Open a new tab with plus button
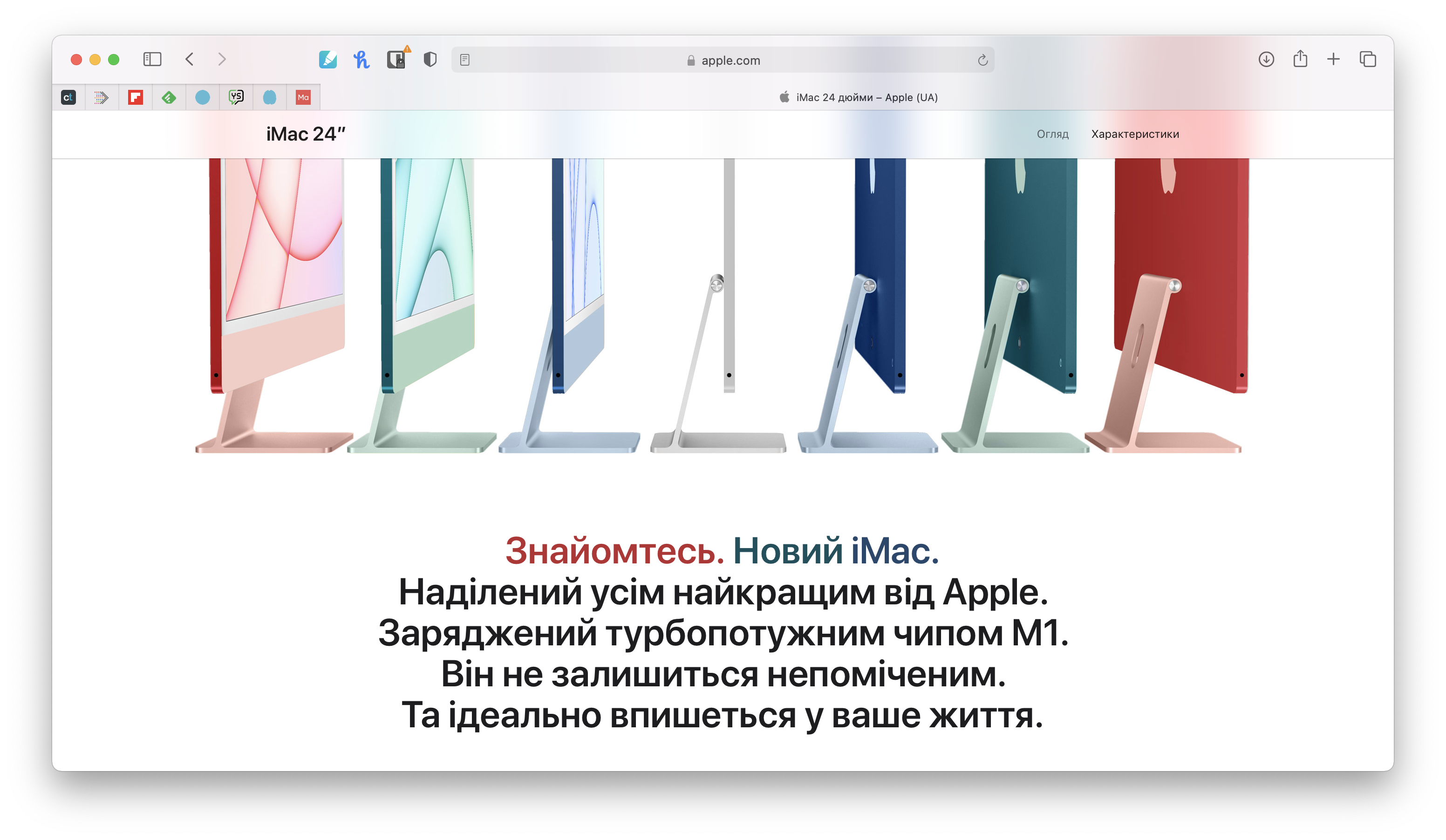Viewport: 1446px width, 840px height. coord(1333,59)
